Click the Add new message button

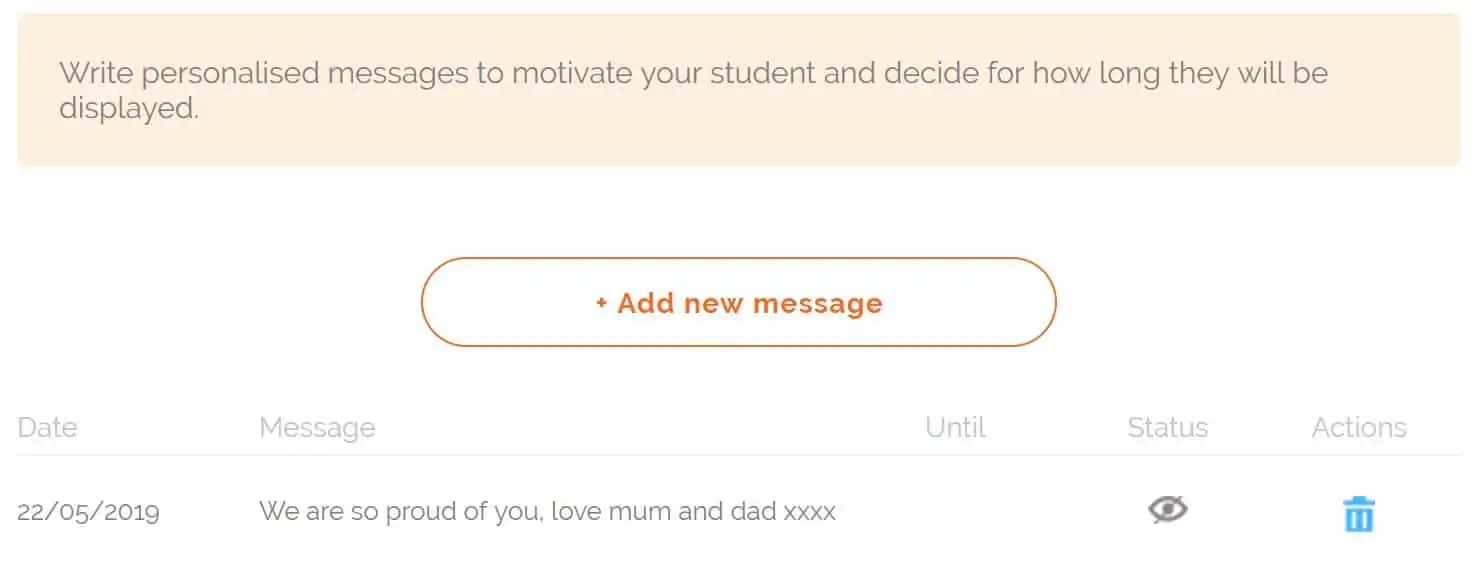tap(738, 302)
